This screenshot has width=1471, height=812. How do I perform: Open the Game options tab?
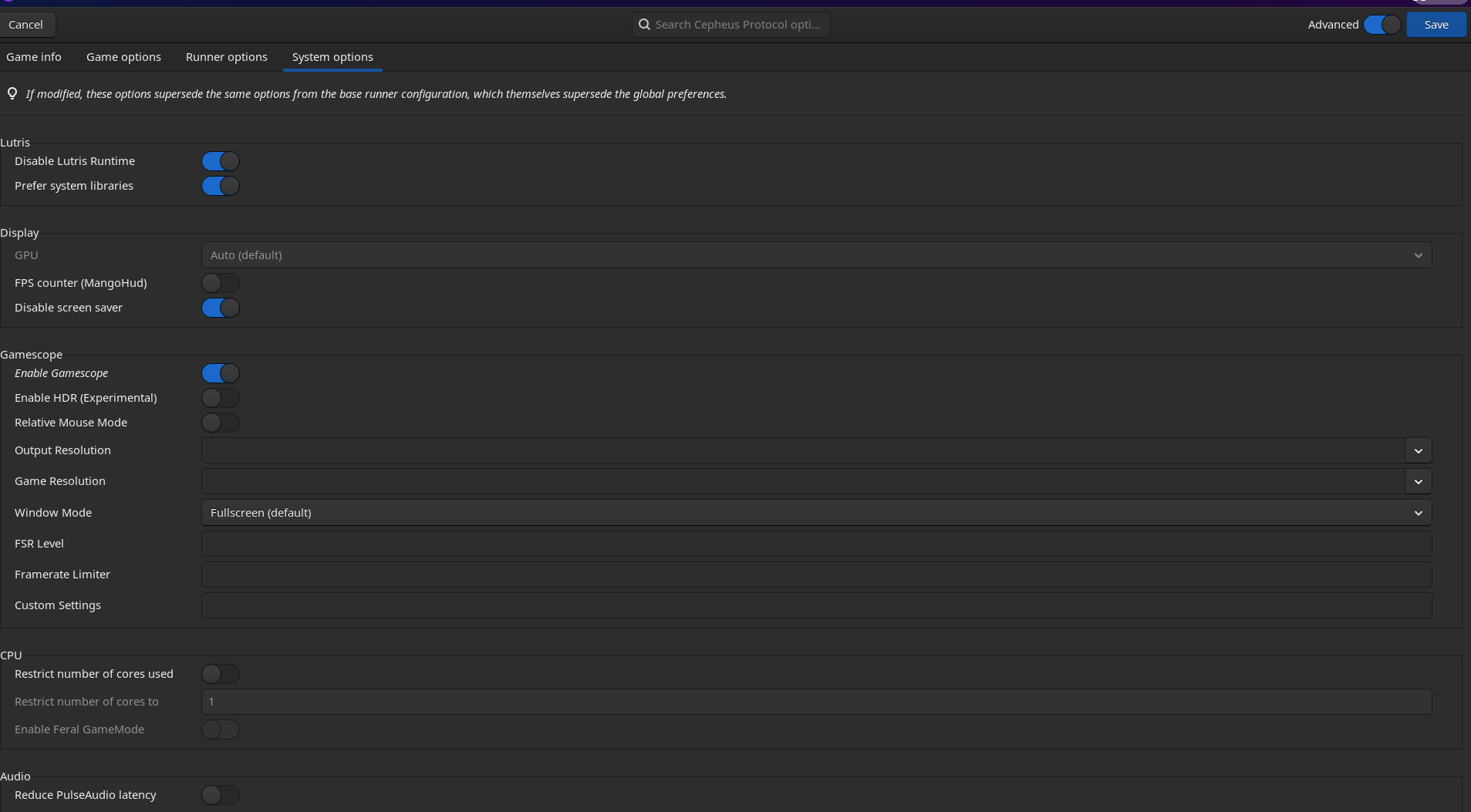tap(123, 57)
